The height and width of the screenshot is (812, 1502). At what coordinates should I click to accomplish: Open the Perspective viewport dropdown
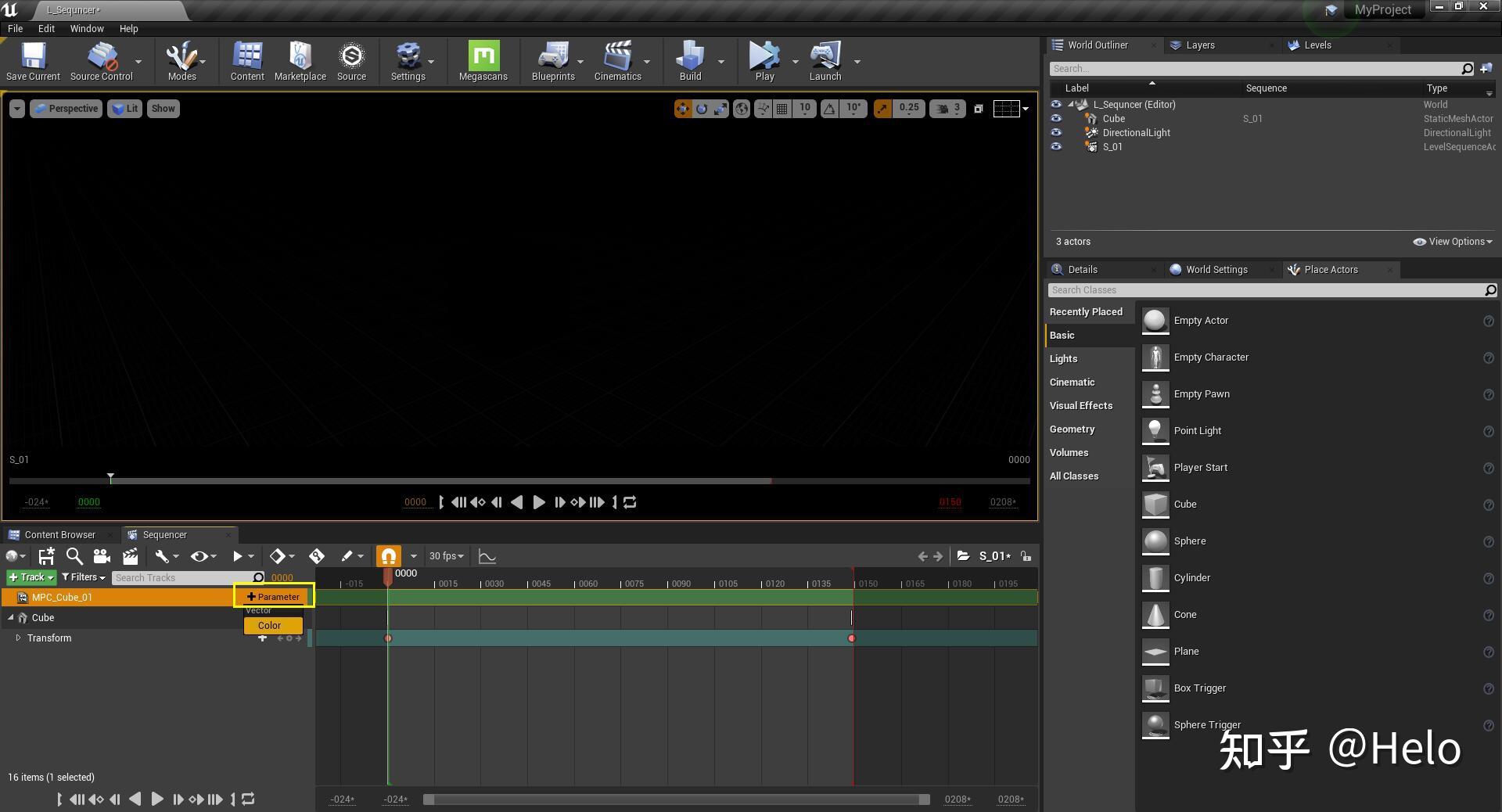pos(66,108)
